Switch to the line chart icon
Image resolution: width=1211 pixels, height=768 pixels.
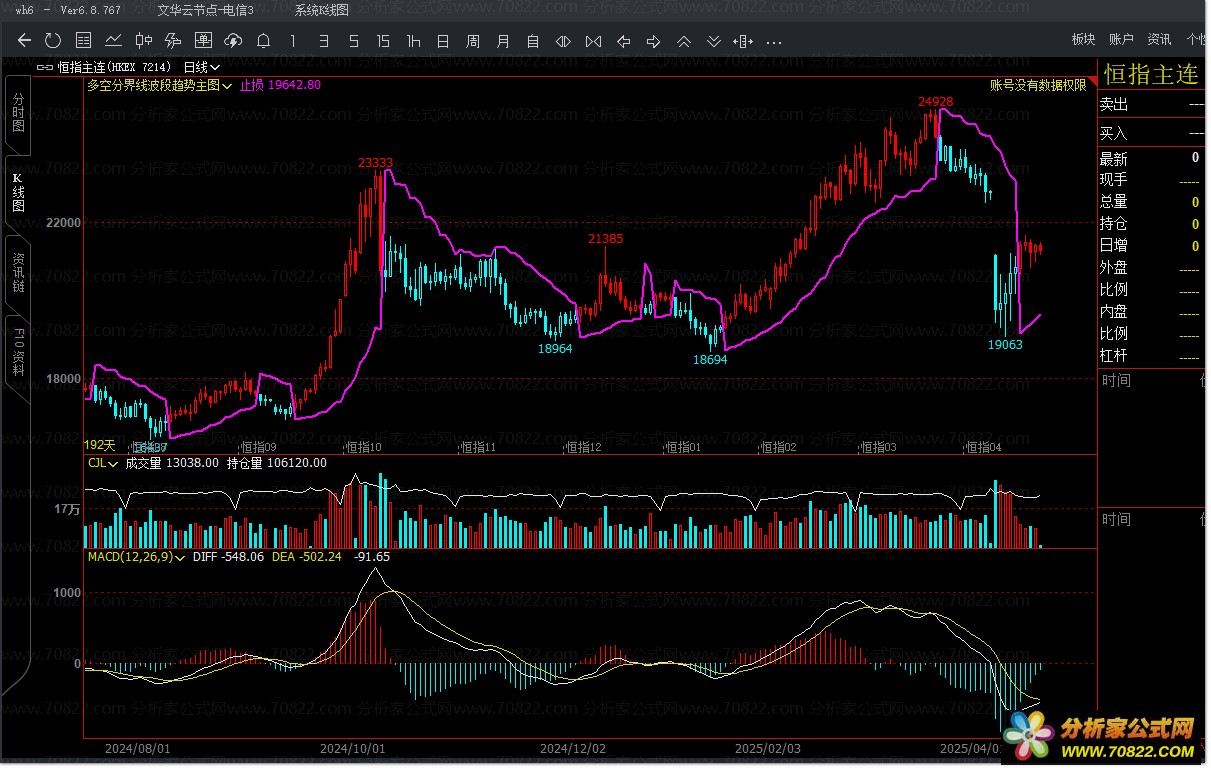click(114, 41)
